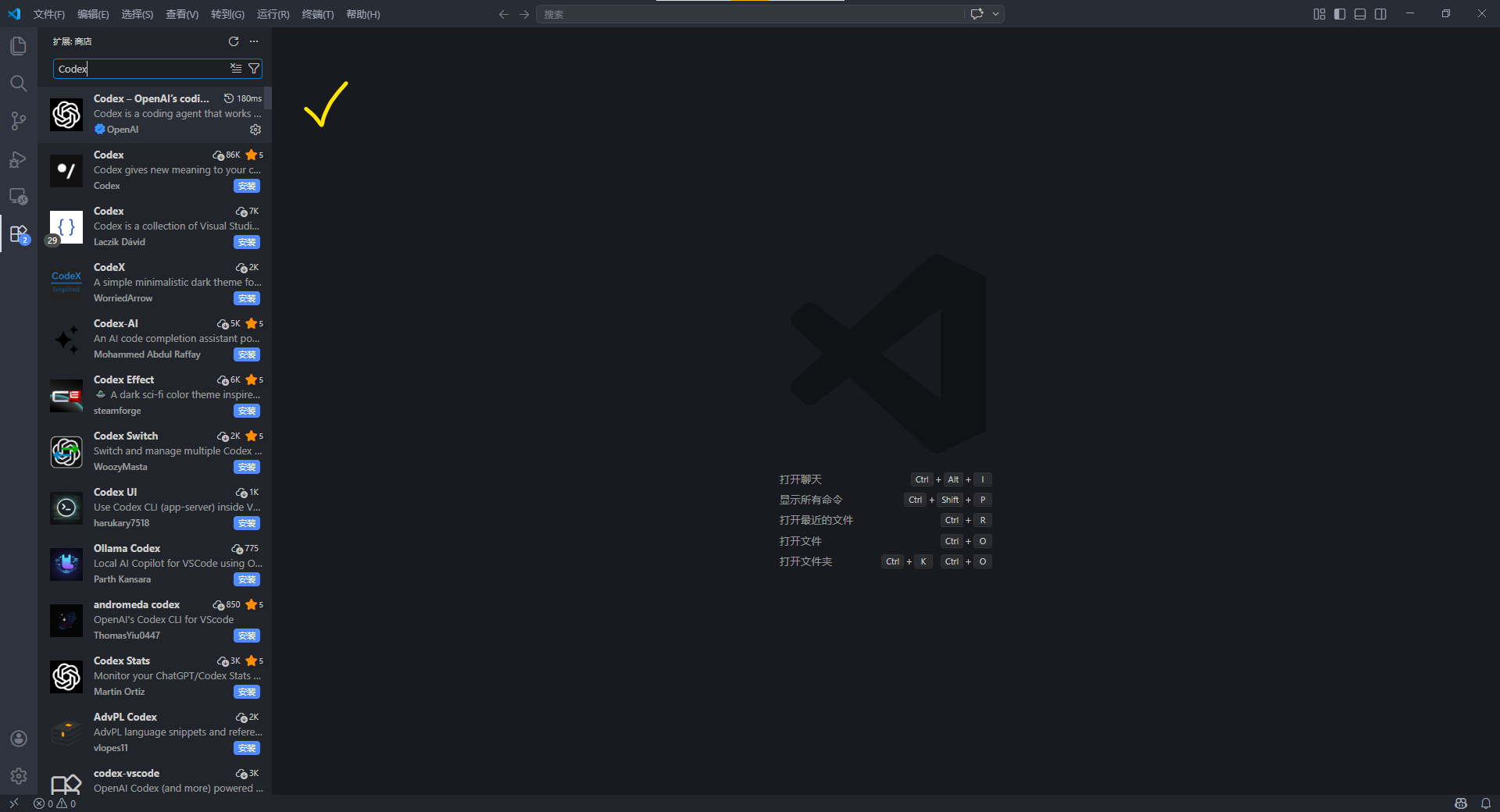Click the Codex extension search input field
This screenshot has width=1500, height=812.
[141, 69]
